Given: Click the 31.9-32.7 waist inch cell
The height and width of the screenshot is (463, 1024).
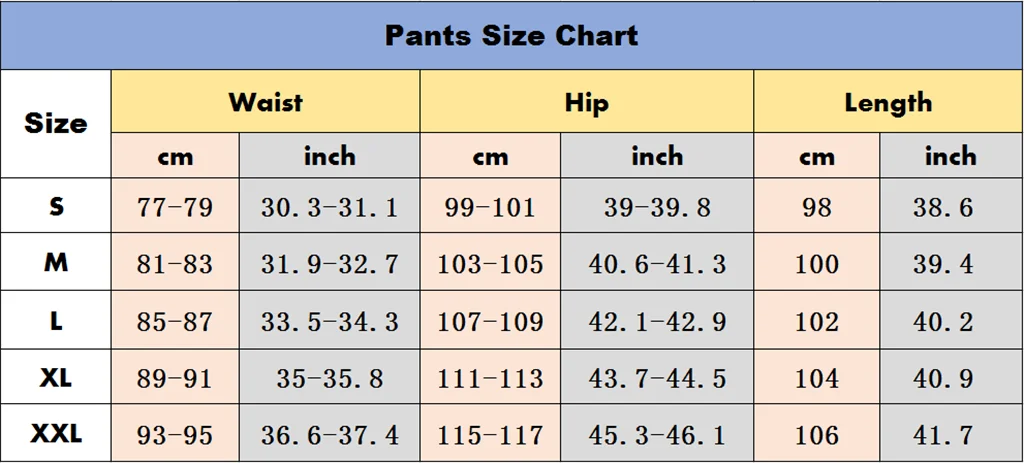Looking at the screenshot, I should tap(330, 262).
